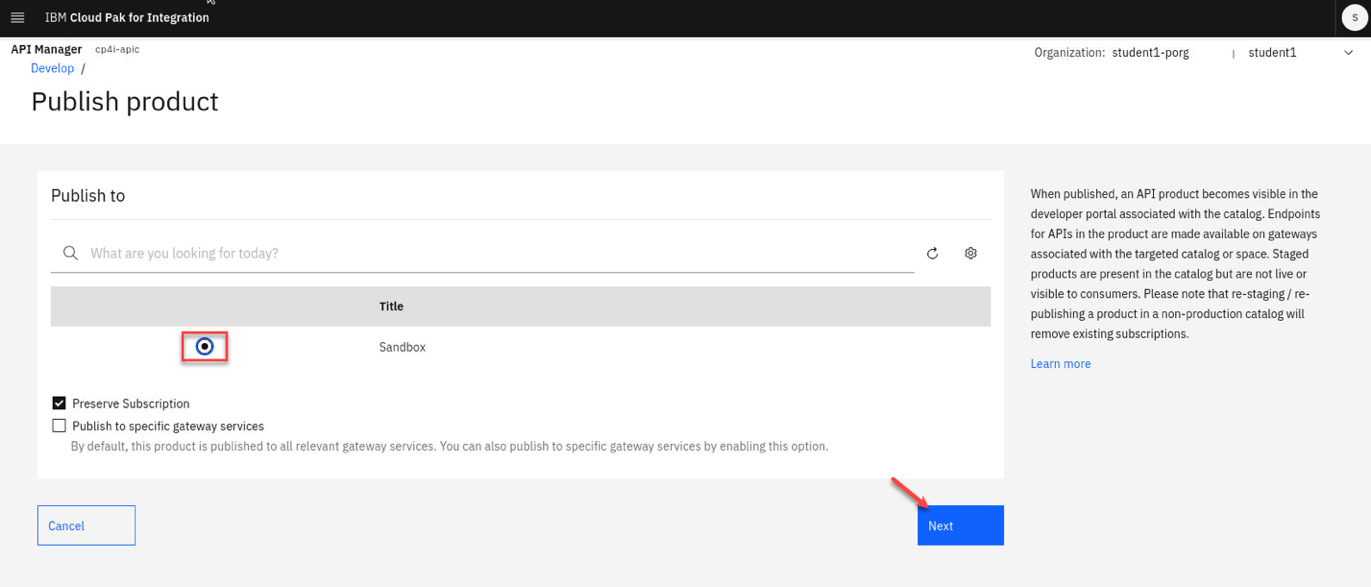
Task: Click the cp4i-apic instance name
Action: point(117,49)
